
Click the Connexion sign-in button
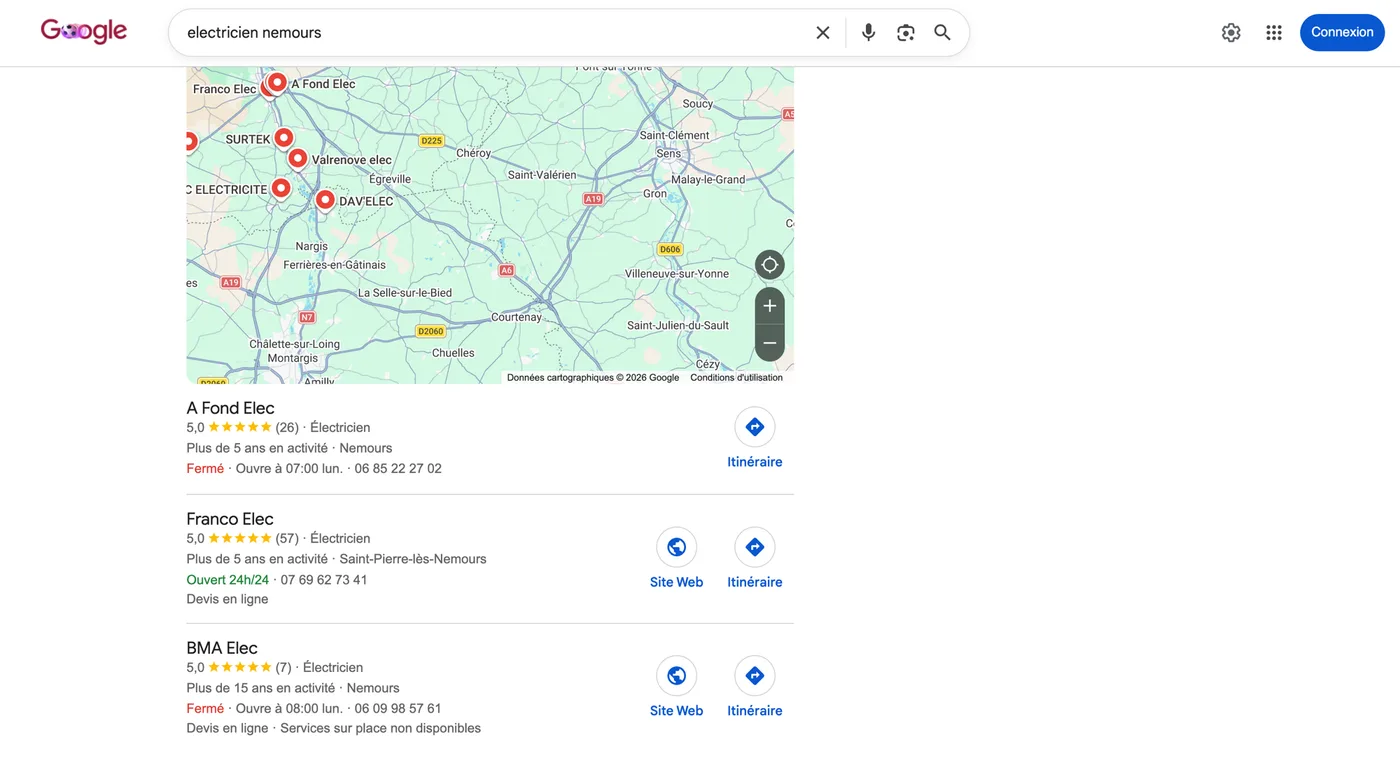tap(1342, 32)
